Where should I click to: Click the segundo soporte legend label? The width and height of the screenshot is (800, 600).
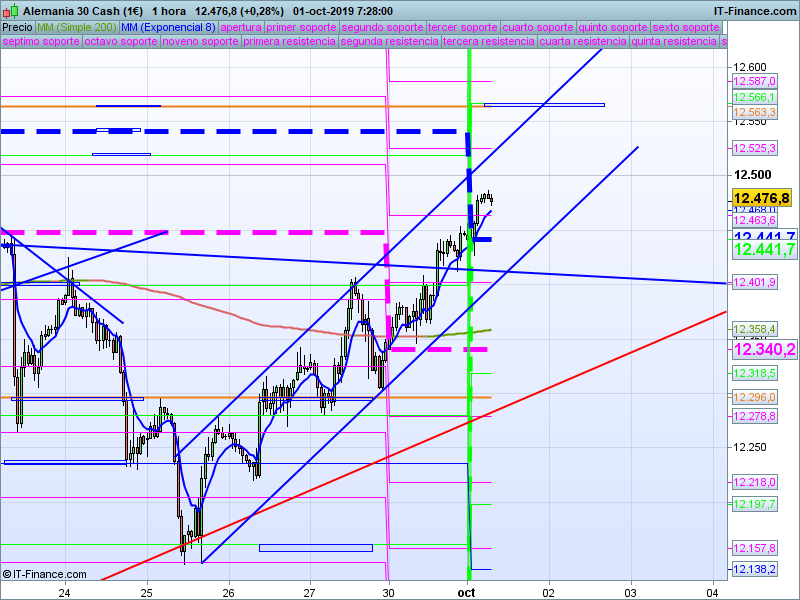pos(382,28)
